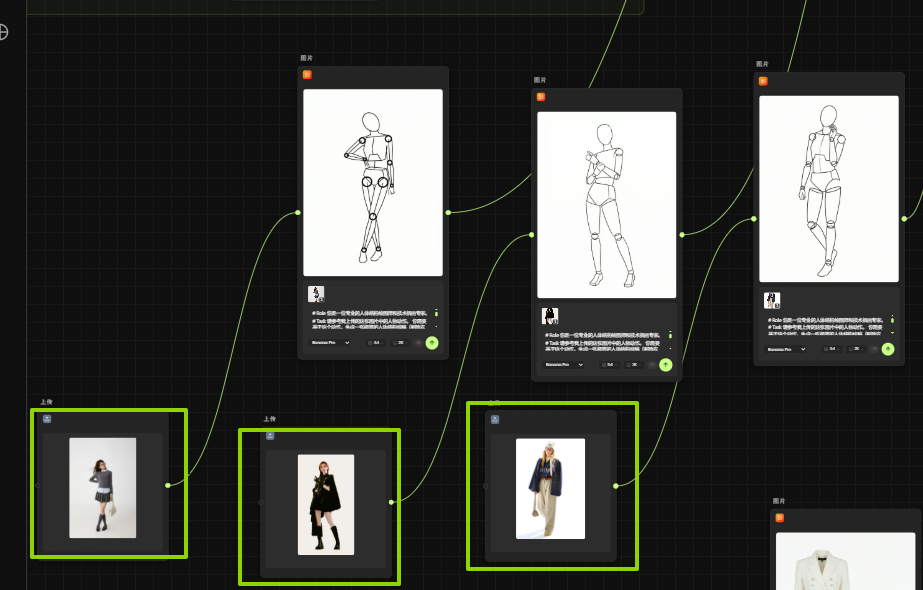The height and width of the screenshot is (590, 923).
Task: Toggle the gray switch in third sketch node
Action: pos(875,349)
